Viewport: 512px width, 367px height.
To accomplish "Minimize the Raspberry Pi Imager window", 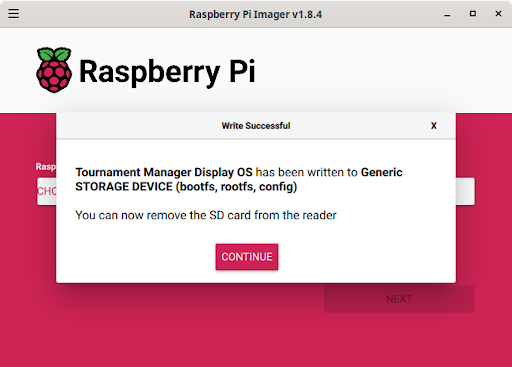I will click(x=447, y=14).
